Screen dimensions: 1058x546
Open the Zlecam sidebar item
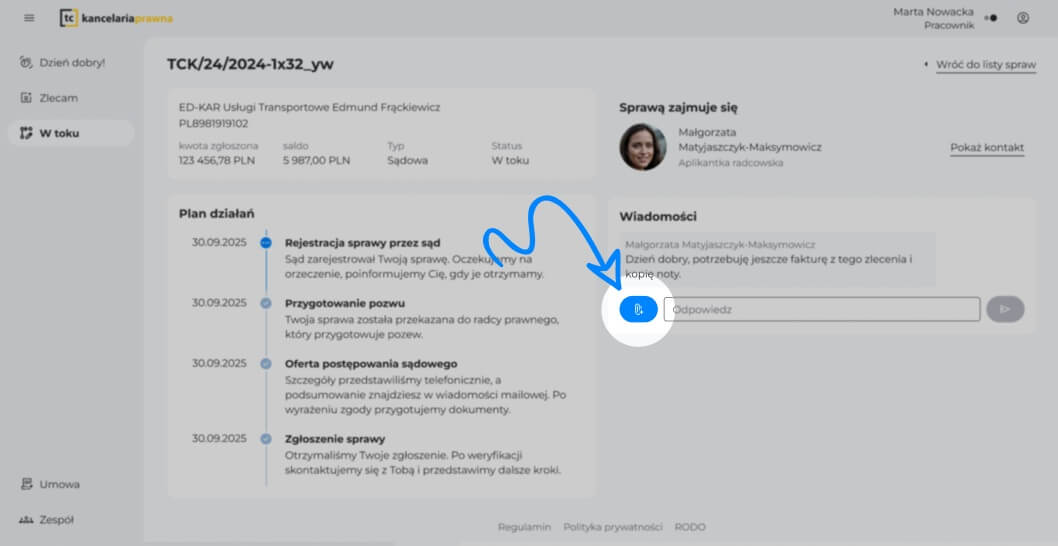pos(58,98)
